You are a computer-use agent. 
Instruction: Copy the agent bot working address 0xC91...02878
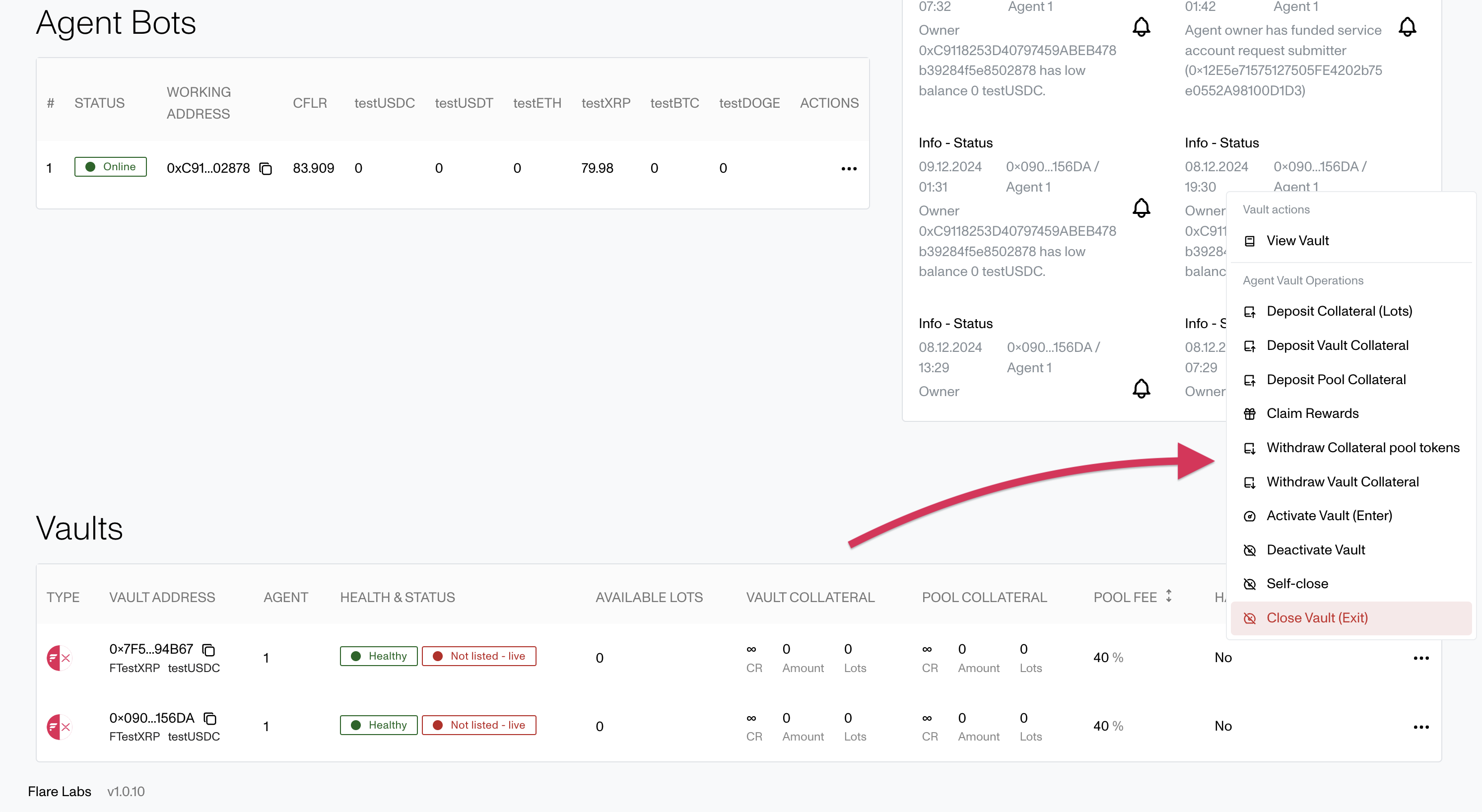[x=265, y=169]
